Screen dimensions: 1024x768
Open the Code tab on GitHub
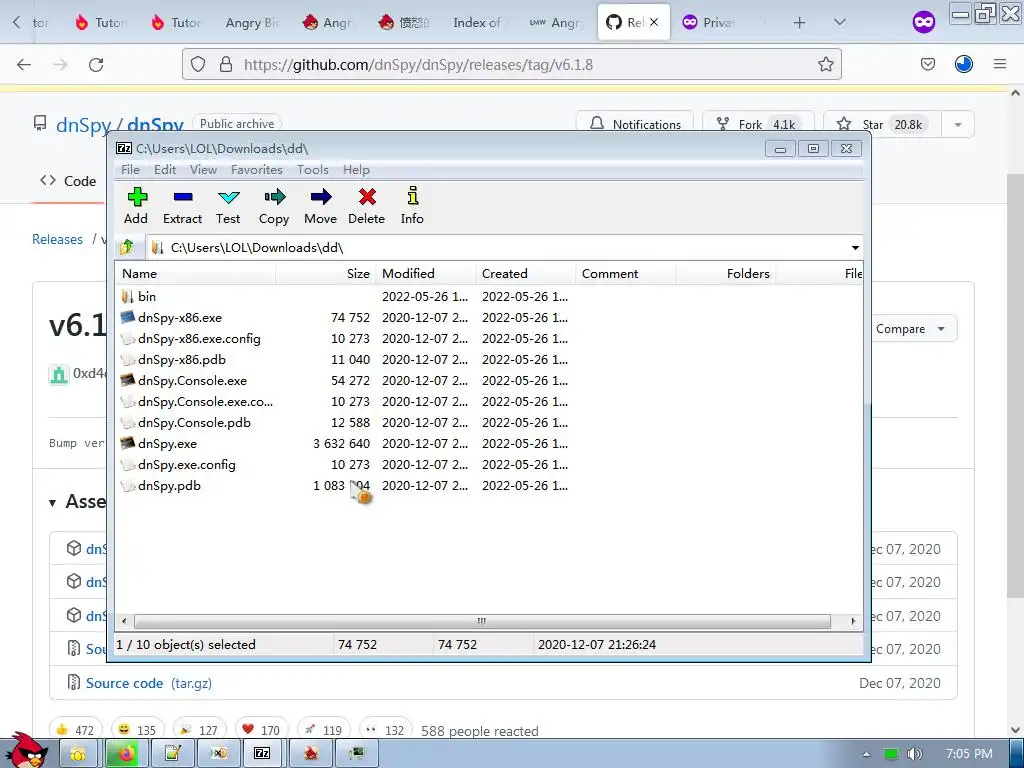(x=69, y=181)
